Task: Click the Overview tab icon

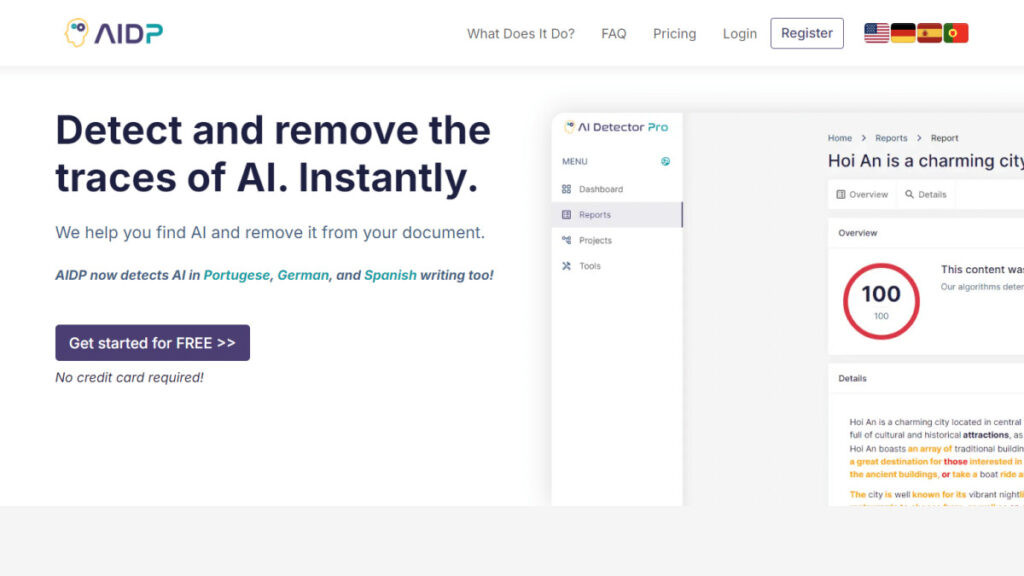Action: [840, 195]
